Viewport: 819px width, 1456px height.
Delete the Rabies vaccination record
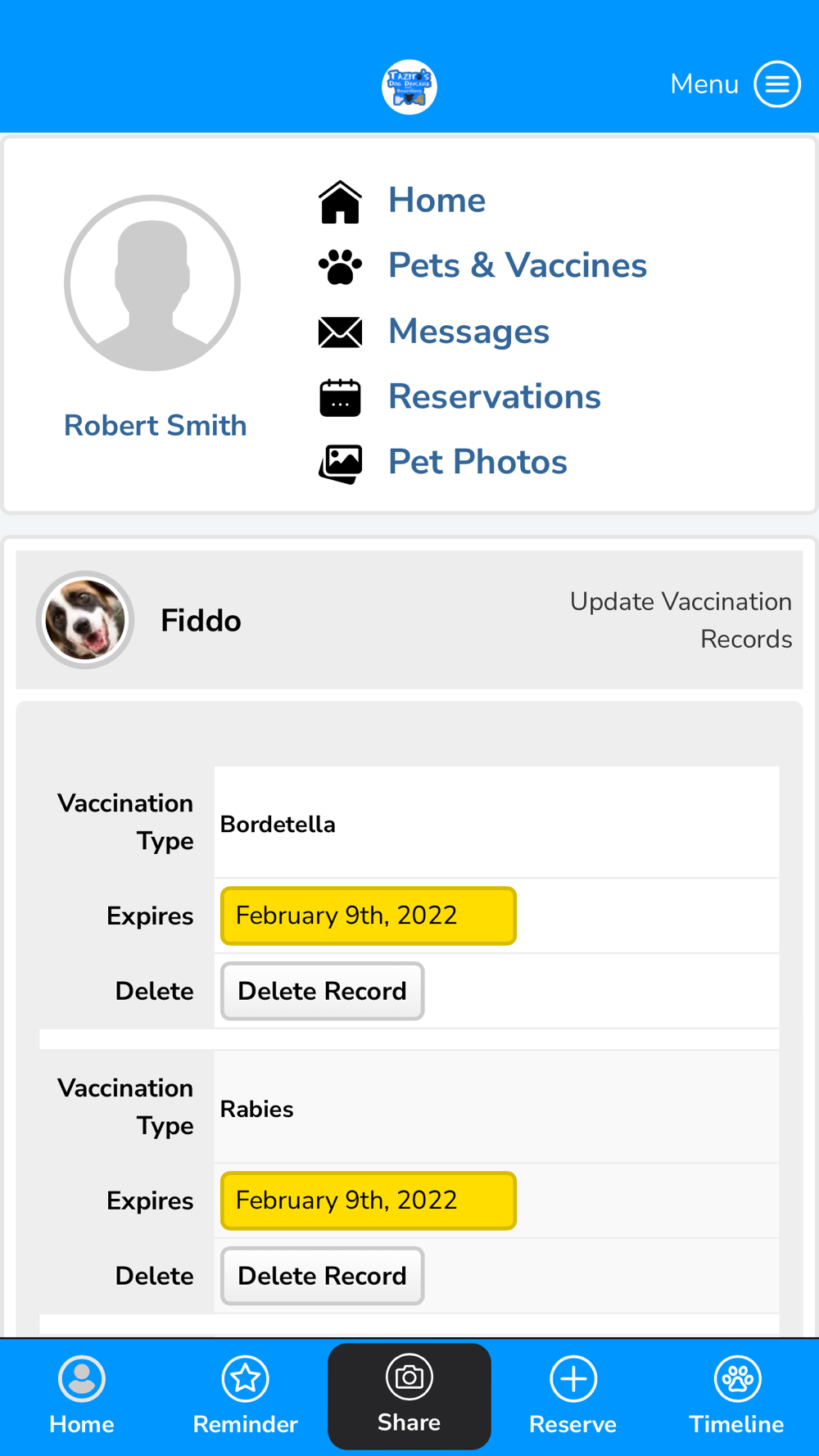[x=322, y=1276]
